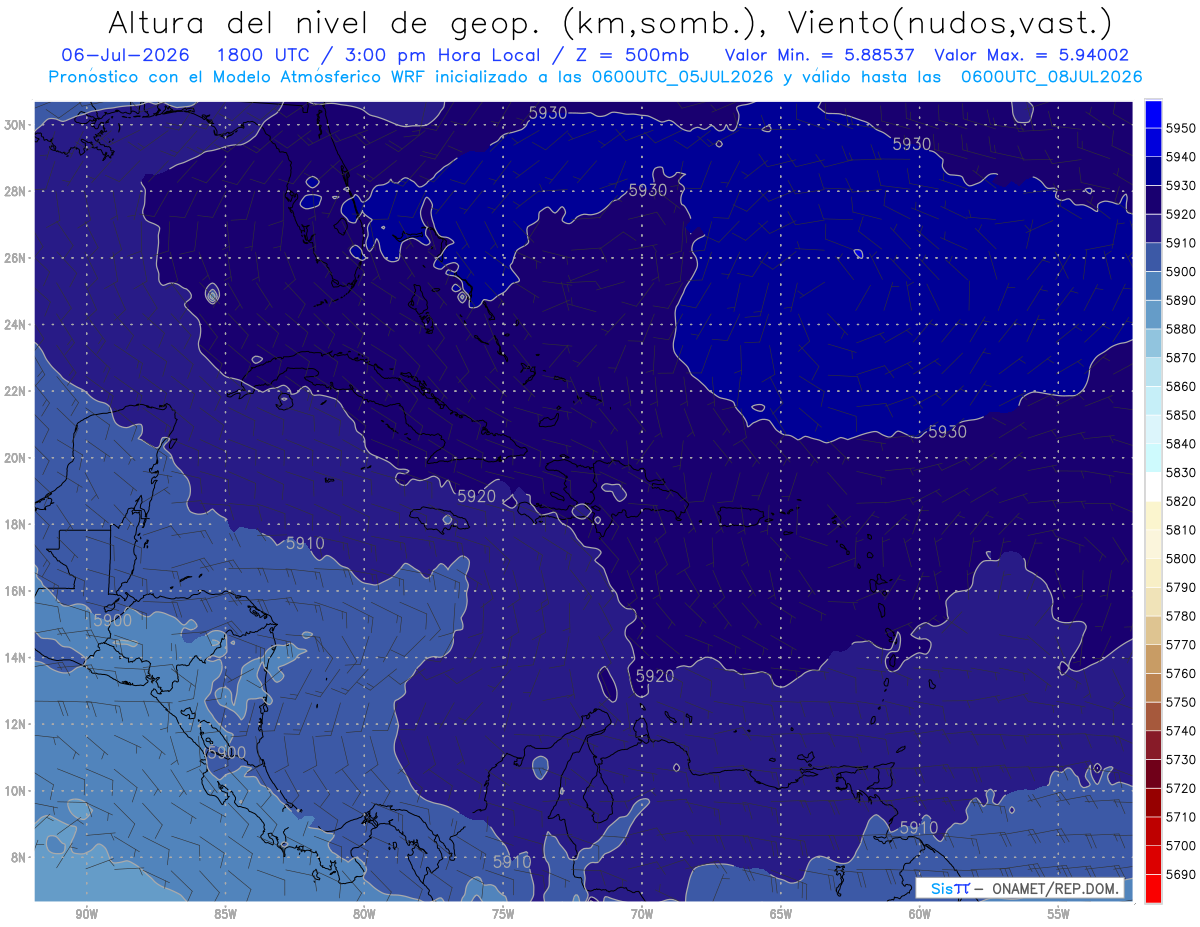Click the 70W longitude axis label
The image size is (1200, 927).
click(642, 914)
